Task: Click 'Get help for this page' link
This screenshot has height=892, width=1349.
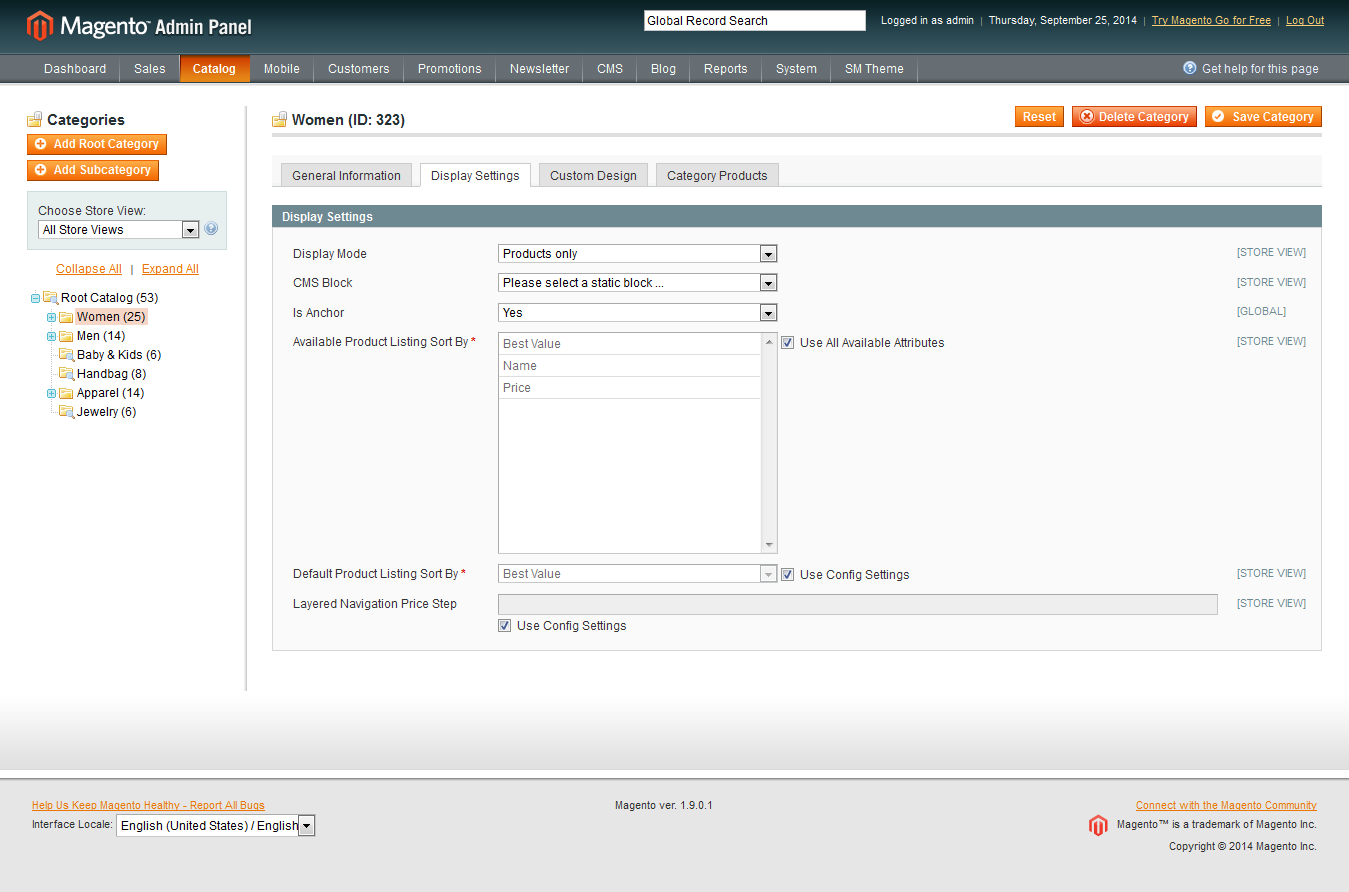Action: (1260, 69)
